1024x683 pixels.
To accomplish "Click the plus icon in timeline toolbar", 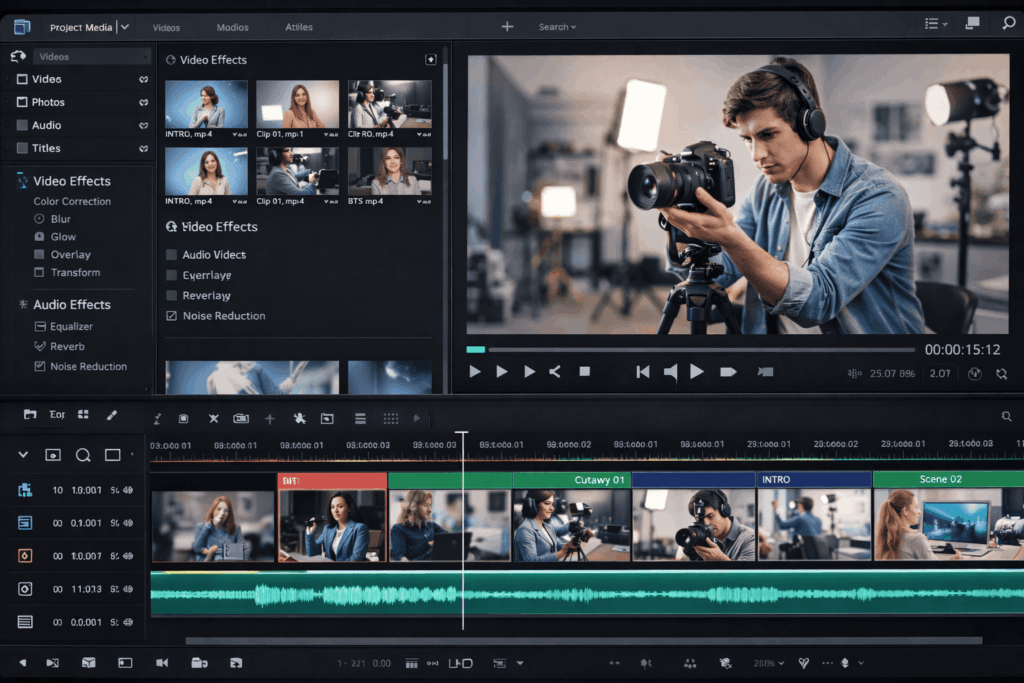I will point(269,418).
